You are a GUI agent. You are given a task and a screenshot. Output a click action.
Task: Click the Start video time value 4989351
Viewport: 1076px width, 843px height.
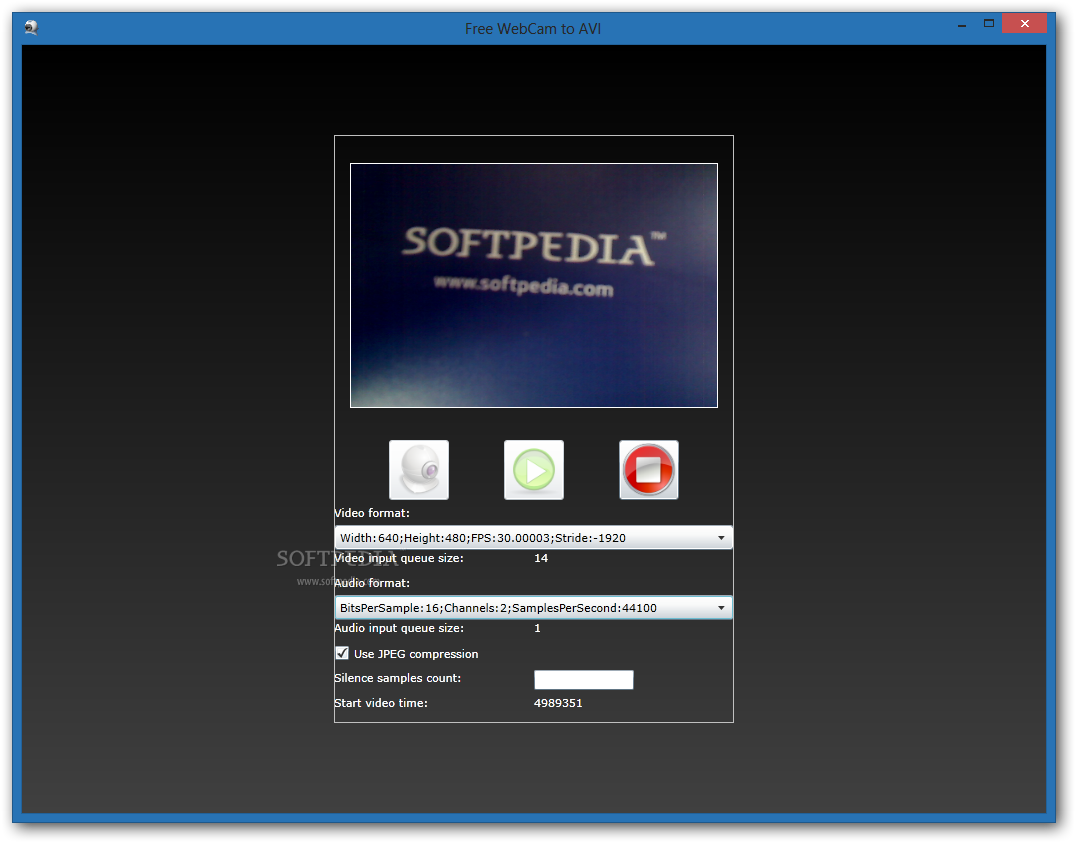pos(558,703)
